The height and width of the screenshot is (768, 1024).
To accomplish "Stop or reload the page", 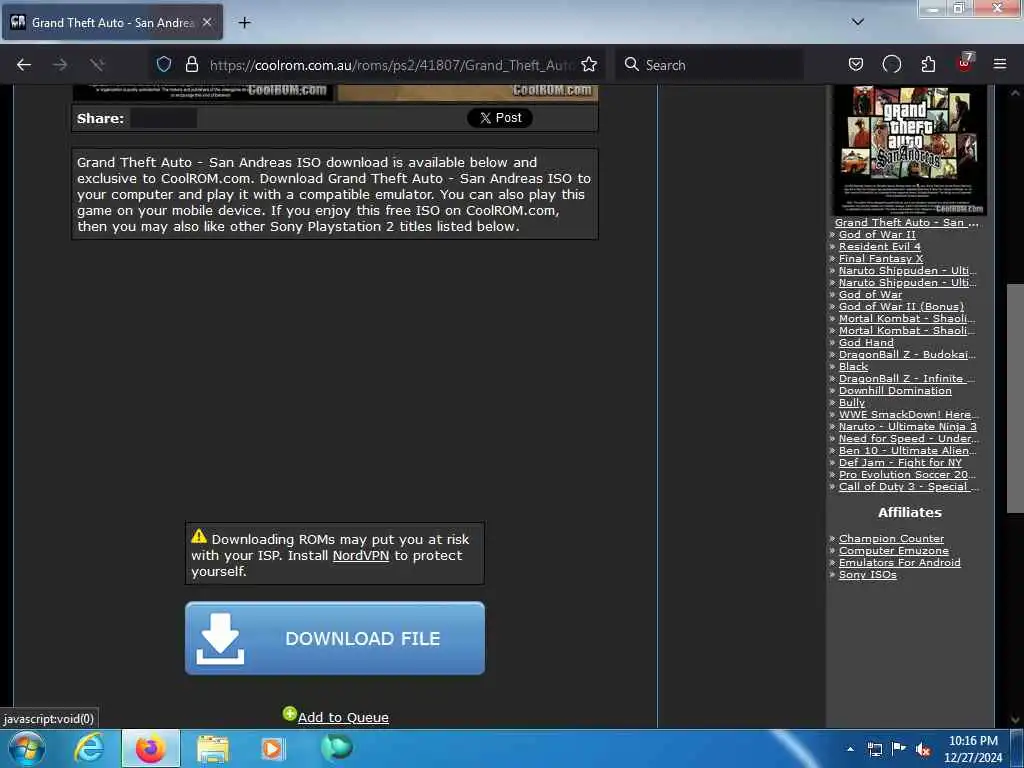I will click(97, 65).
